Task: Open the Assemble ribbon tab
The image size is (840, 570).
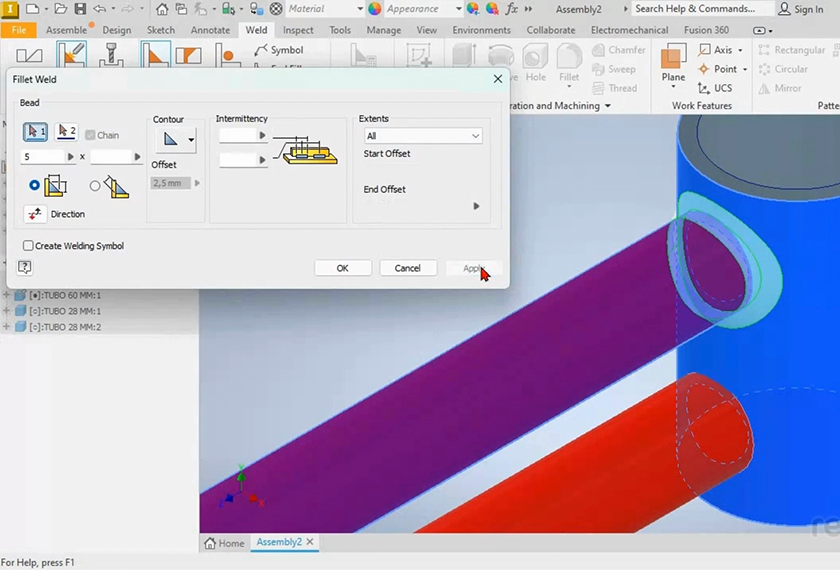Action: pos(66,30)
